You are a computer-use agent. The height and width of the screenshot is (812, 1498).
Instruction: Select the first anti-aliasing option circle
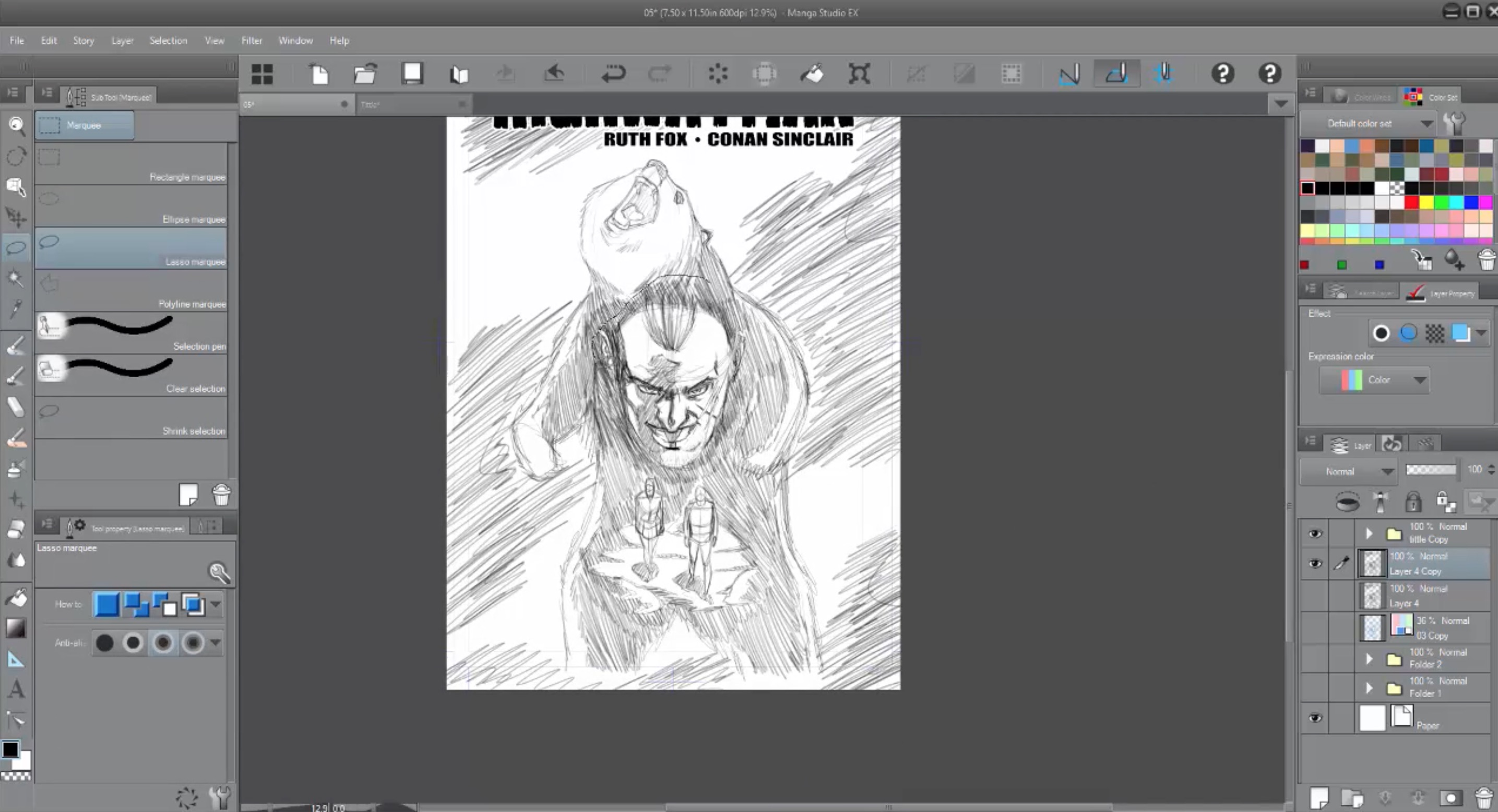105,643
